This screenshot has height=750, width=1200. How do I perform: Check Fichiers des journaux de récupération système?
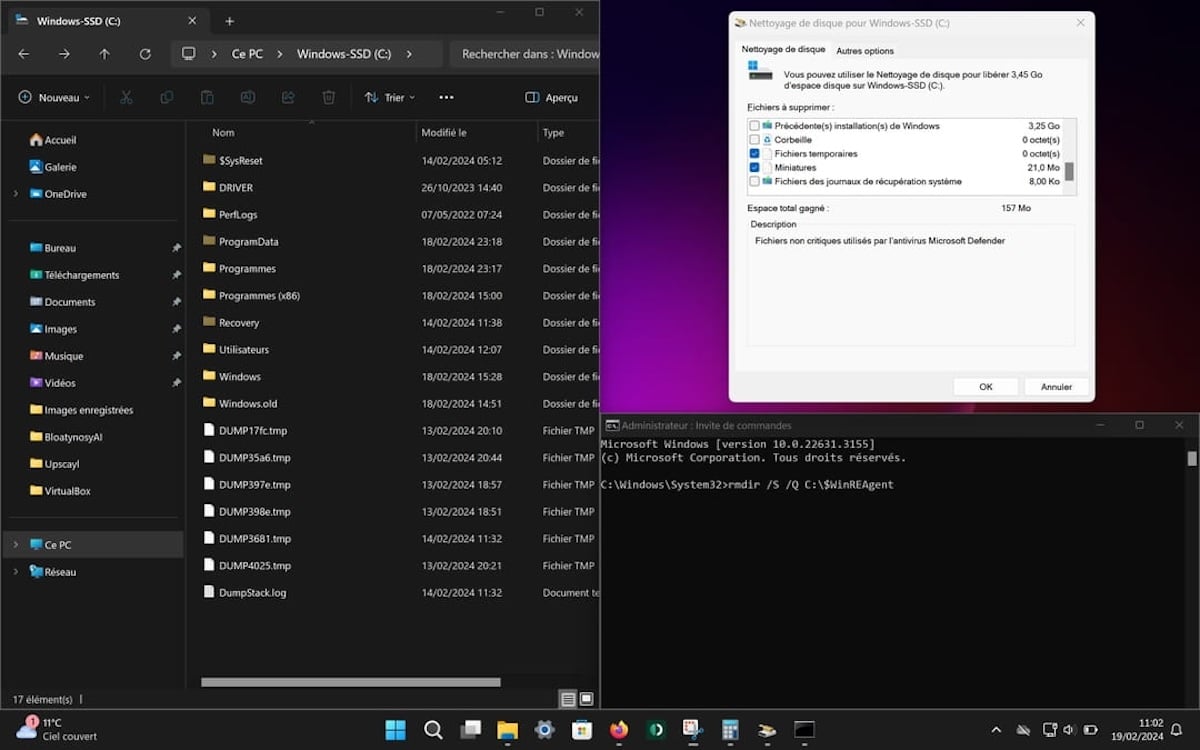pos(754,182)
